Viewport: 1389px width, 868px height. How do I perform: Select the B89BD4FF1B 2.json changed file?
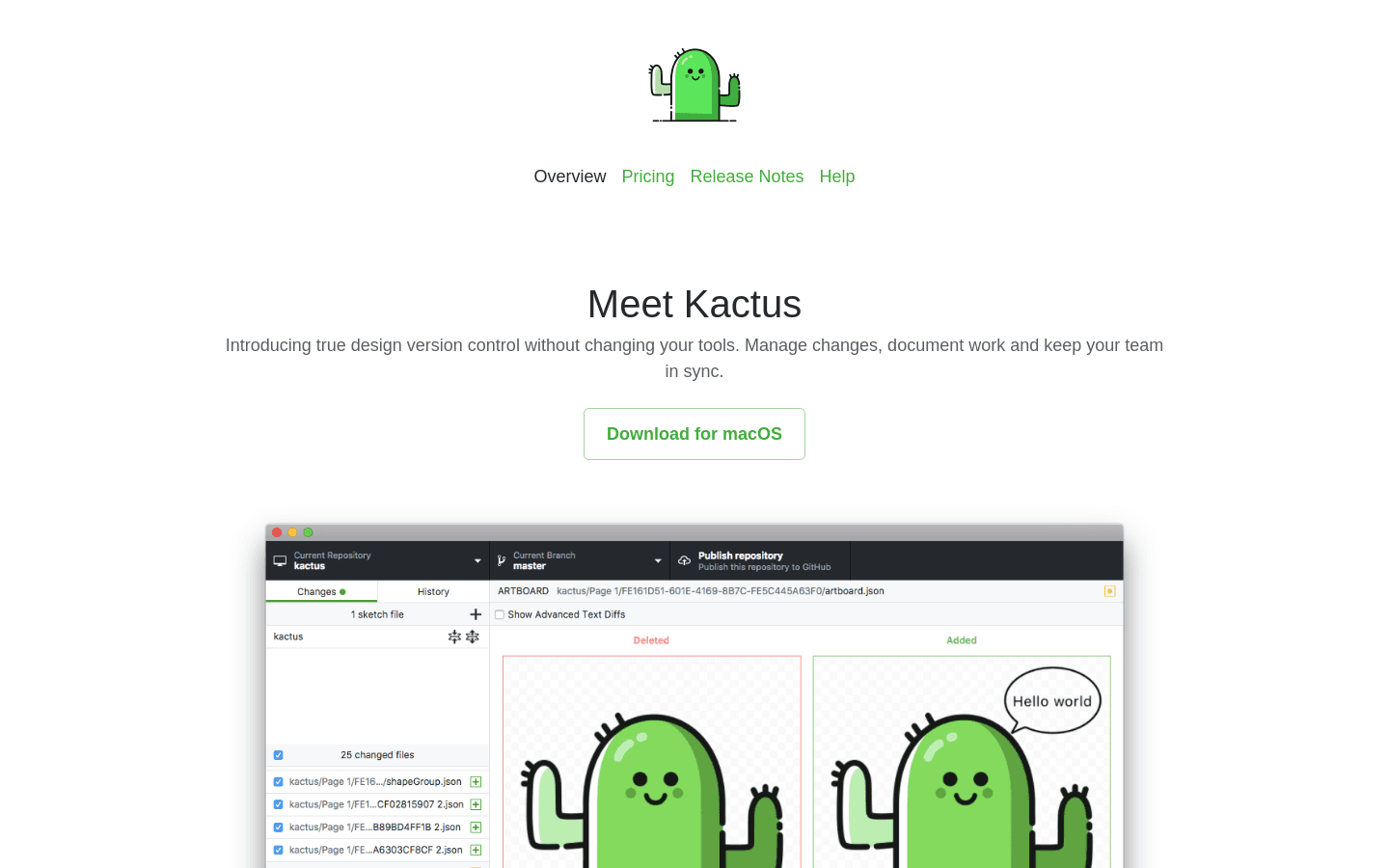(x=376, y=827)
